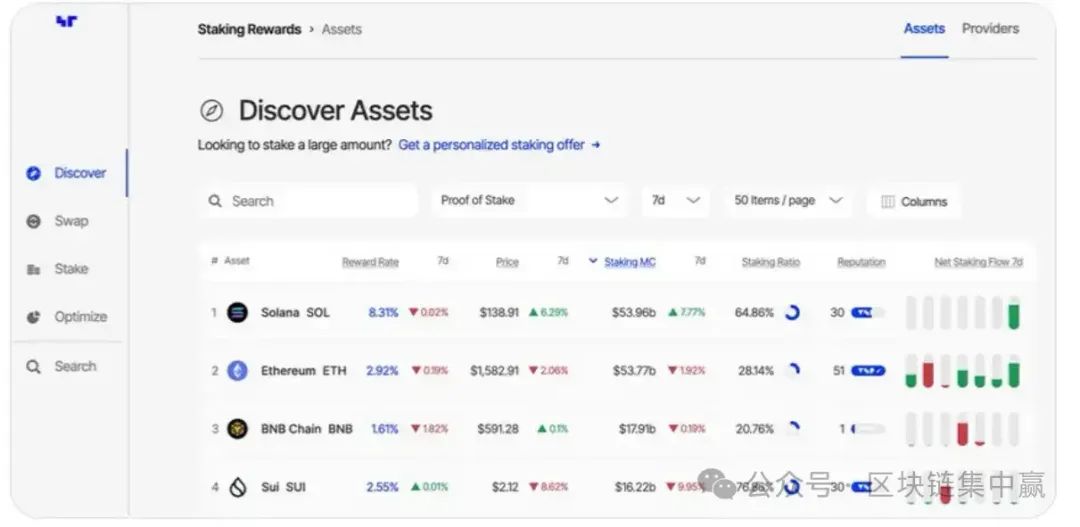Sort by Price column header
This screenshot has width=1080, height=527.
(507, 262)
